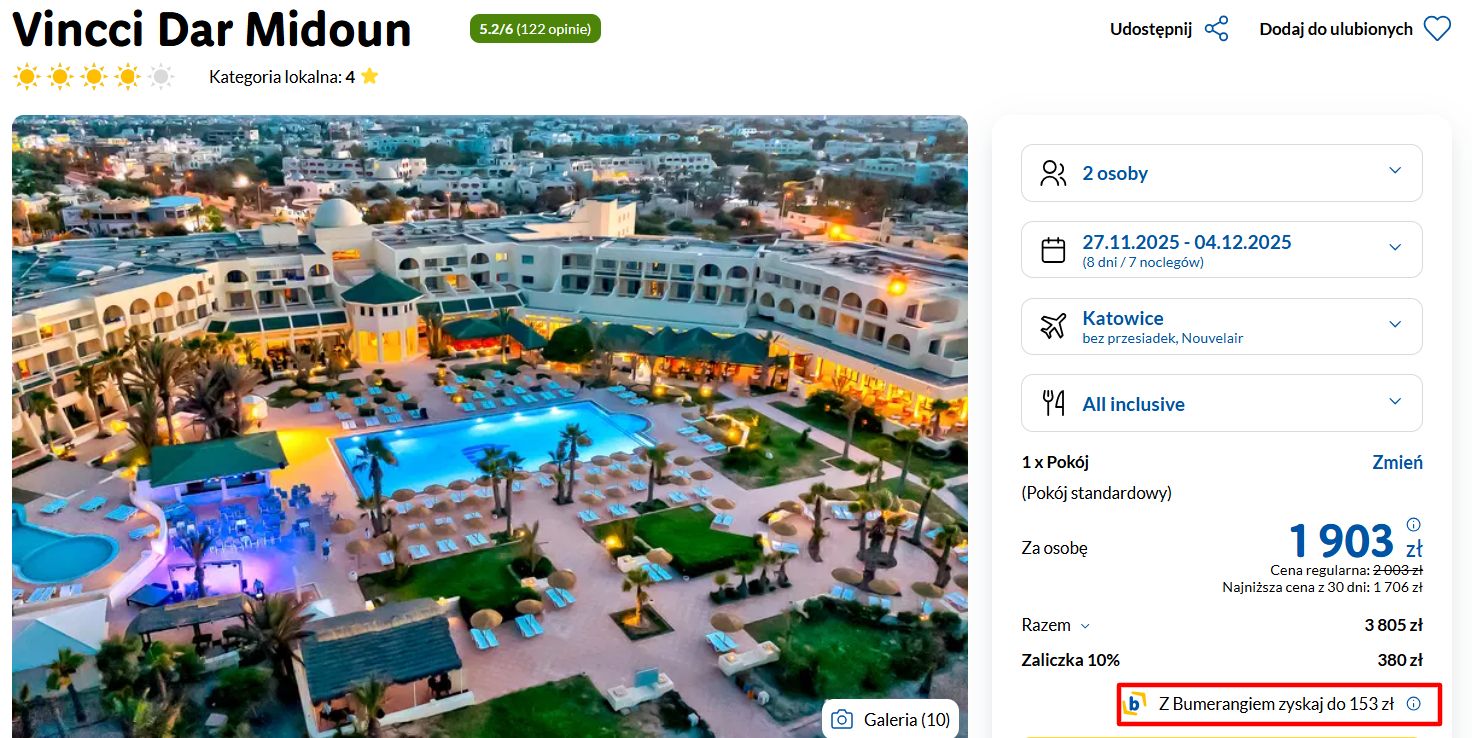Open the 27.11.2025 - 04.12.2025 date dropdown
1472x738 pixels.
click(x=1221, y=249)
